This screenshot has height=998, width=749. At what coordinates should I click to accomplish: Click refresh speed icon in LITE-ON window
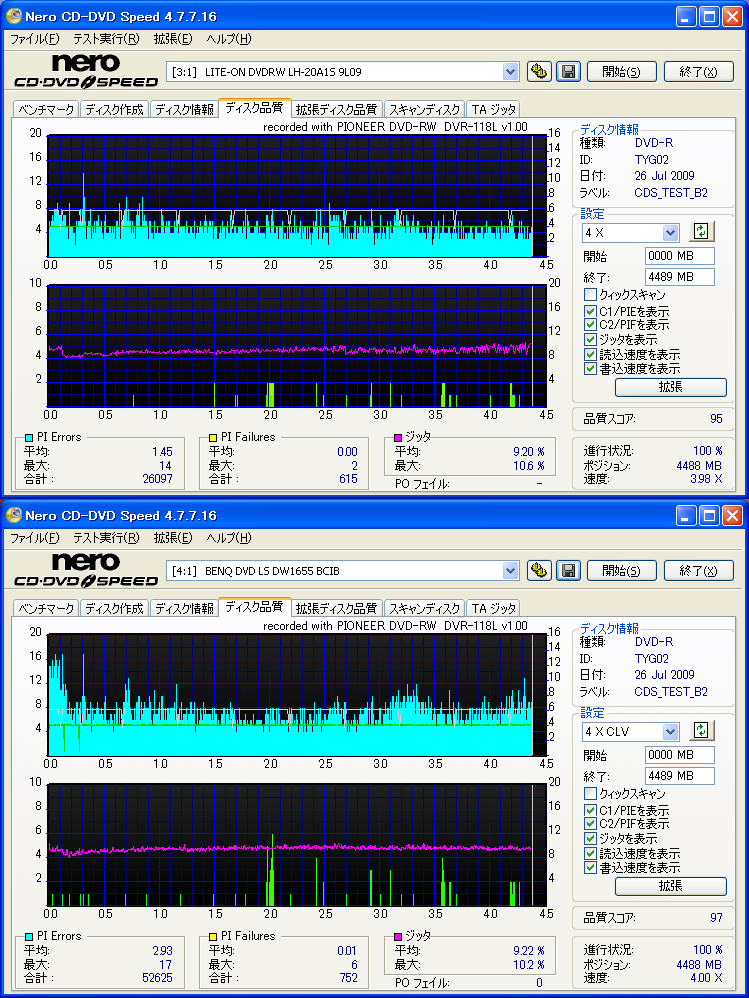click(x=701, y=232)
